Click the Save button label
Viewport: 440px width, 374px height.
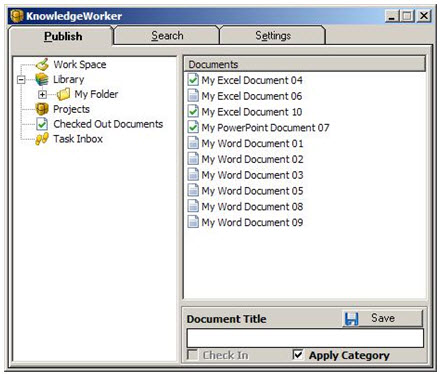coord(383,318)
